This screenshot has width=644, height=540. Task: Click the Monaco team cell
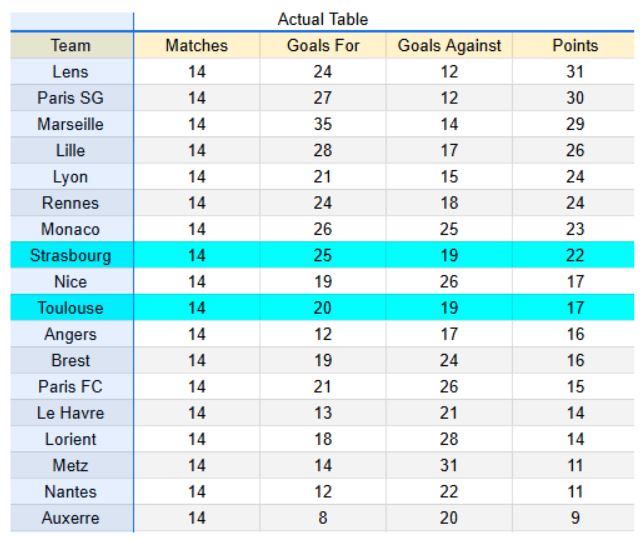(x=70, y=230)
